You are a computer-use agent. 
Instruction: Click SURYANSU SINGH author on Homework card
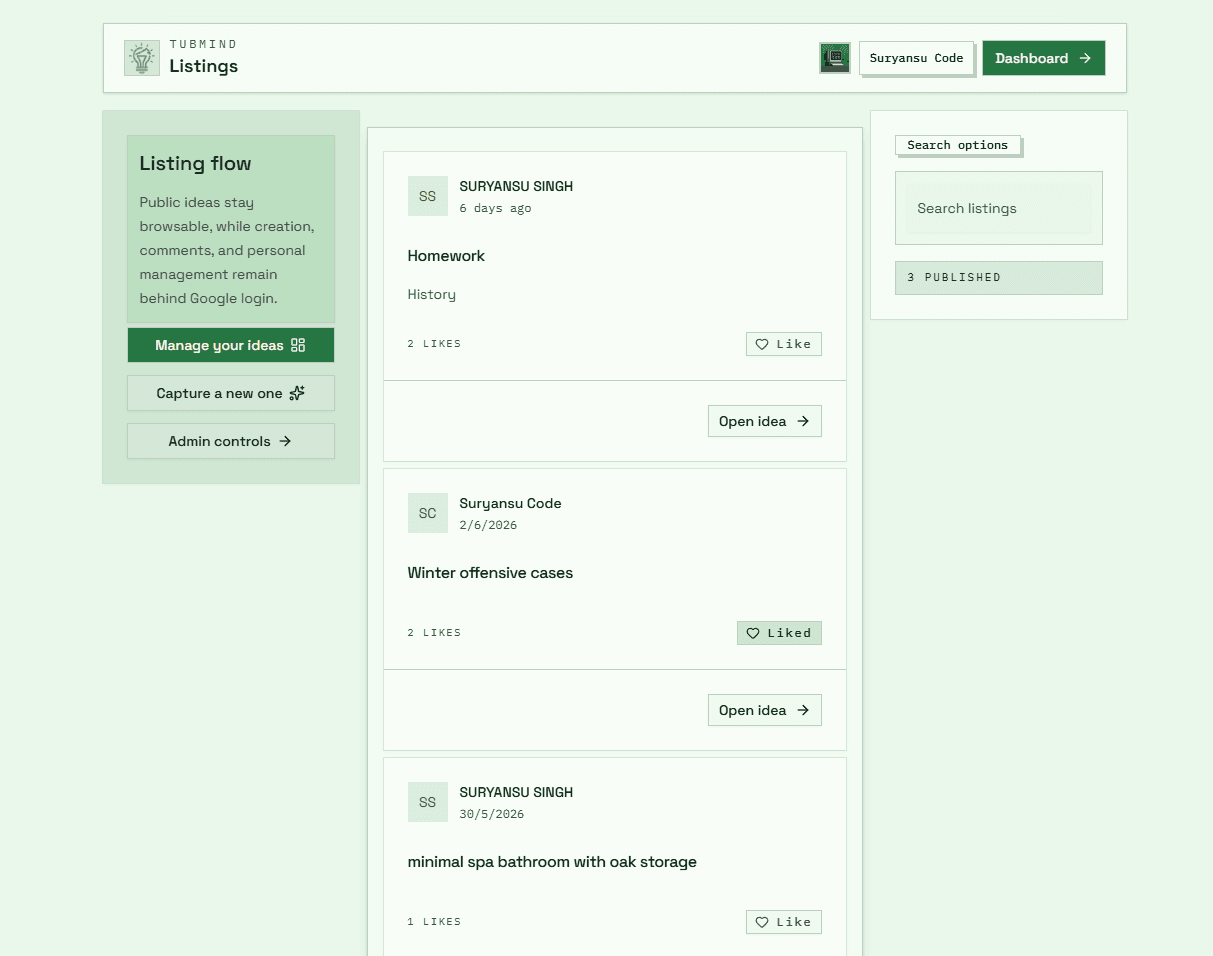click(516, 186)
